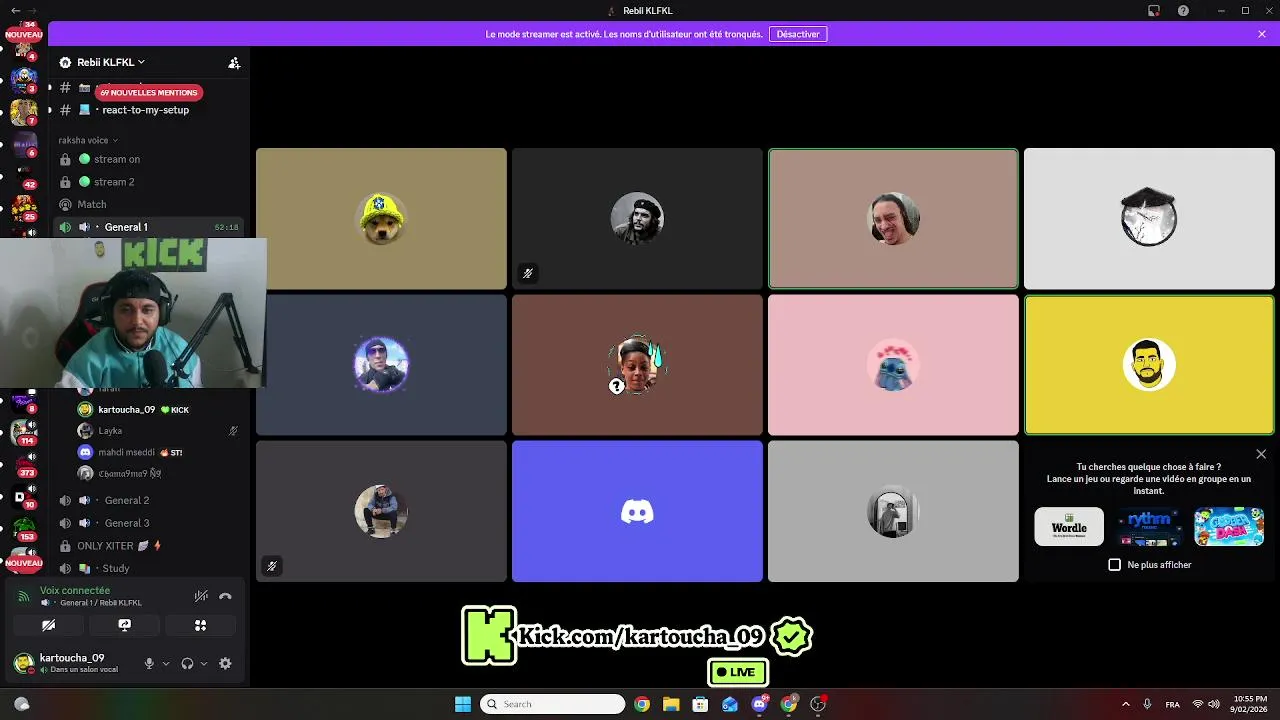Select the yellow-hat dog avatar tile
The height and width of the screenshot is (720, 1280).
[x=381, y=219]
